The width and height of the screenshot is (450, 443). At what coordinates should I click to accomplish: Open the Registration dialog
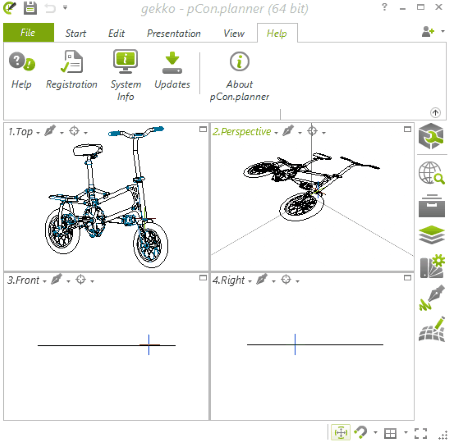click(72, 70)
